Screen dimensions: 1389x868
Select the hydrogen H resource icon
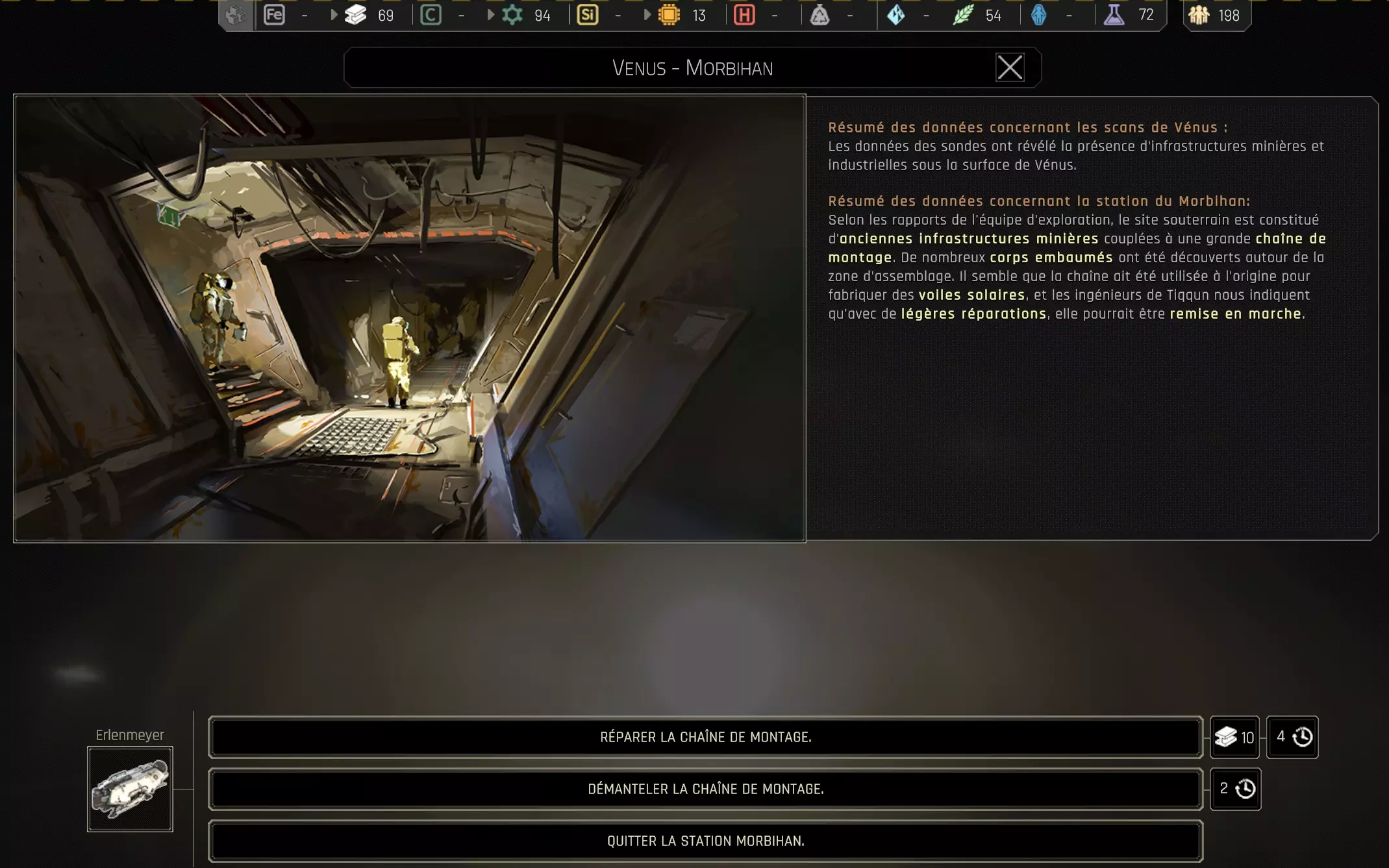click(x=744, y=15)
